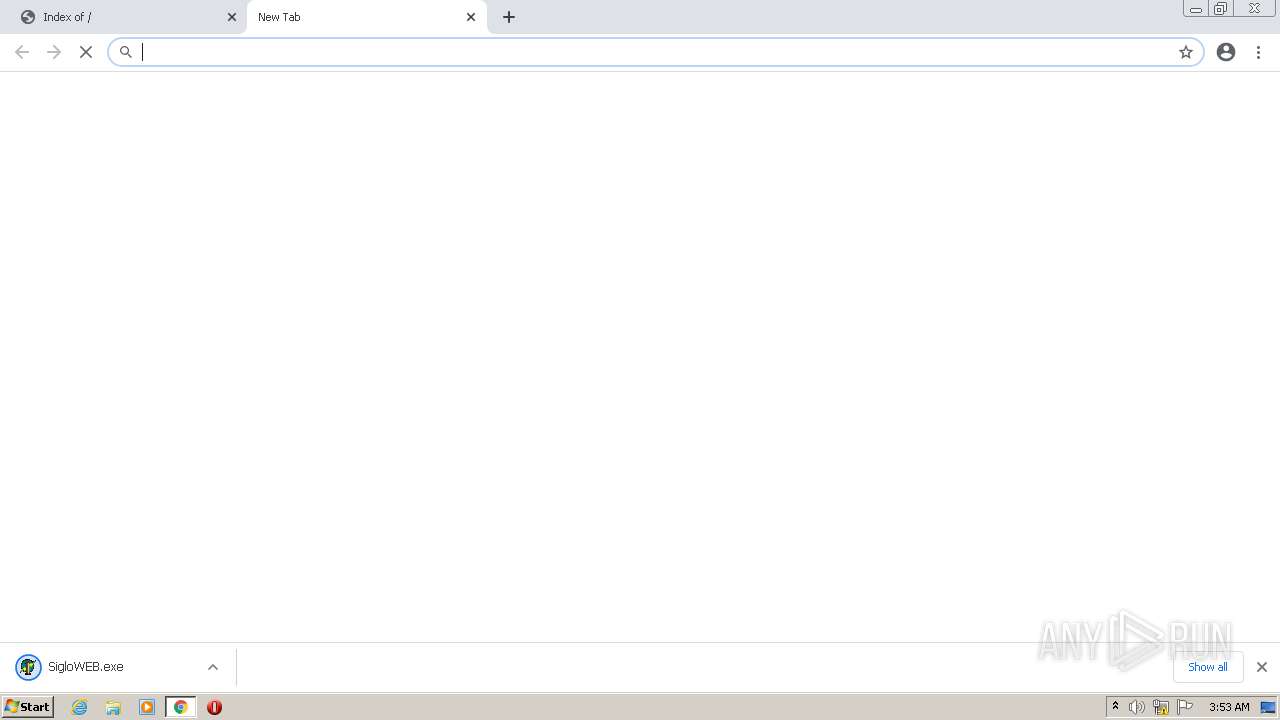1280x720 pixels.
Task: Open Action Center flag icon
Action: coord(1185,707)
